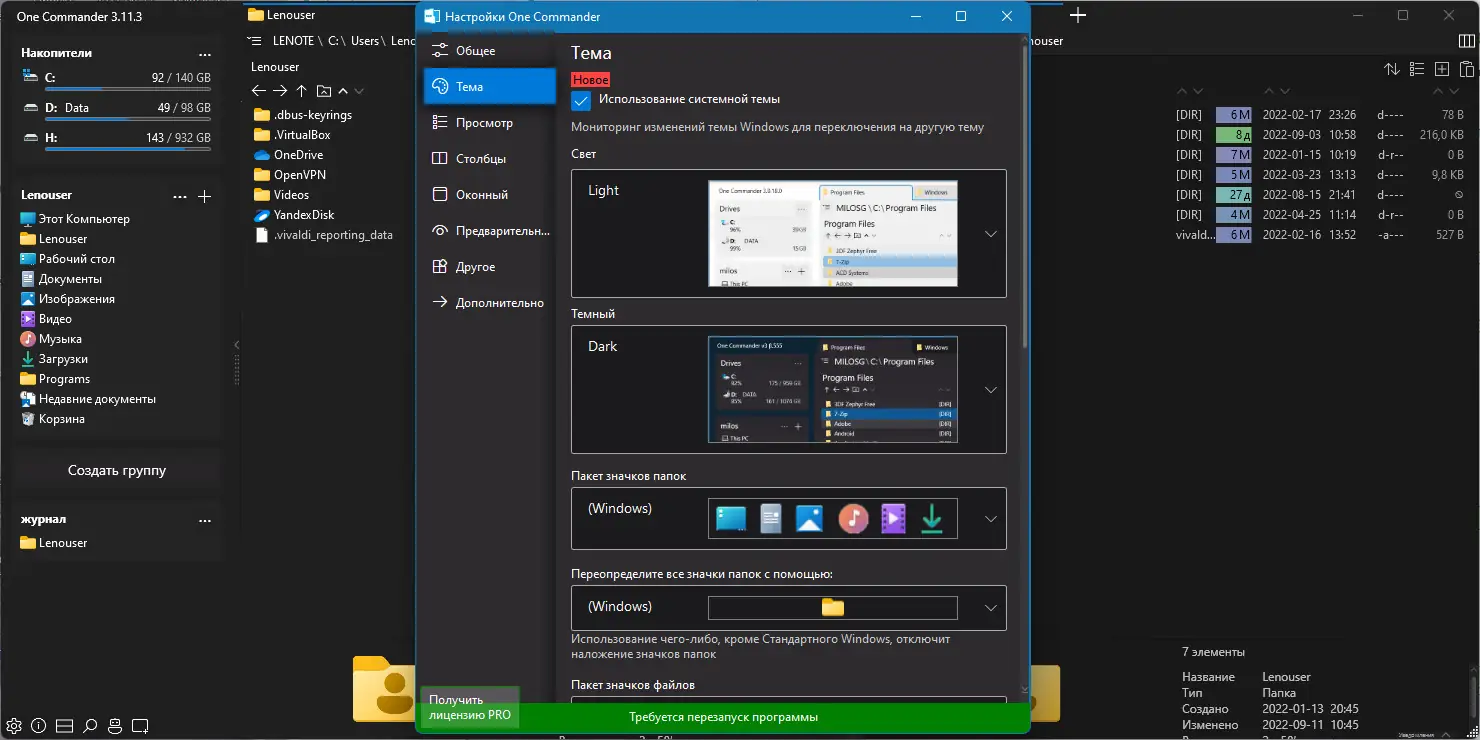This screenshot has width=1480, height=740.
Task: Select drive H: in Накопители
Action: click(x=117, y=139)
